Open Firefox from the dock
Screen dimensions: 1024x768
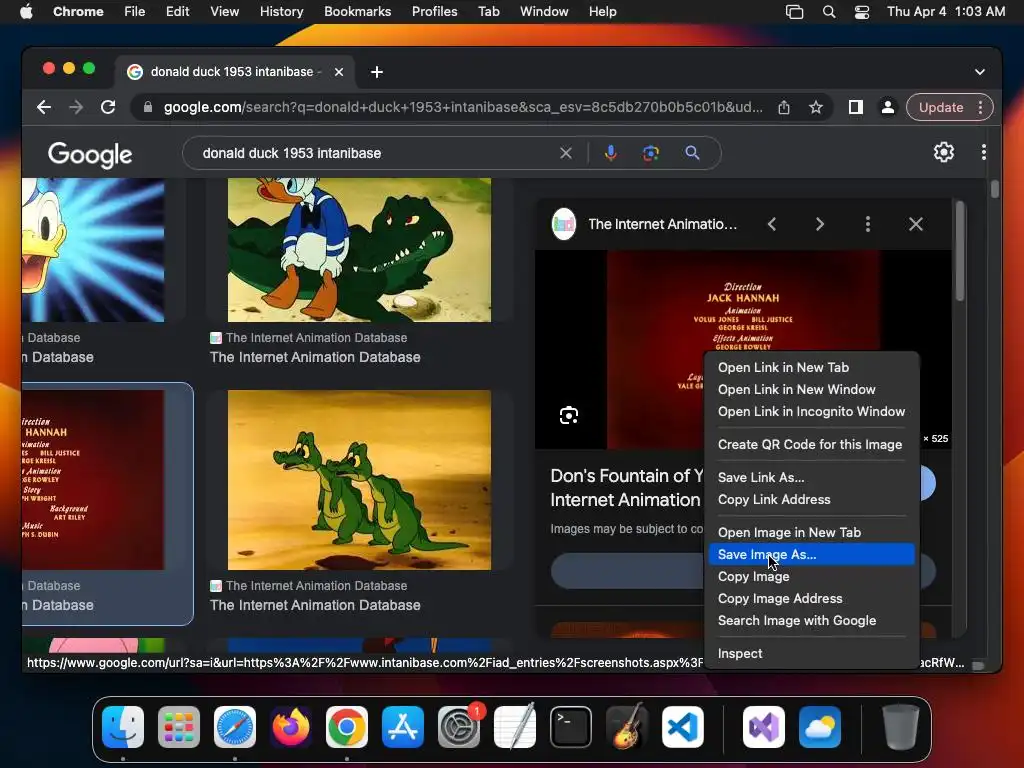coord(291,726)
